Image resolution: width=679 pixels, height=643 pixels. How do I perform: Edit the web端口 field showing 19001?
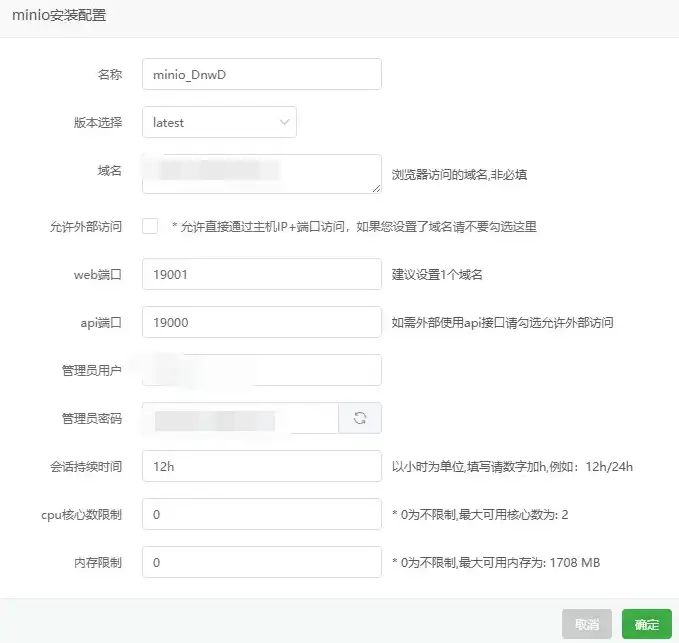(x=262, y=274)
